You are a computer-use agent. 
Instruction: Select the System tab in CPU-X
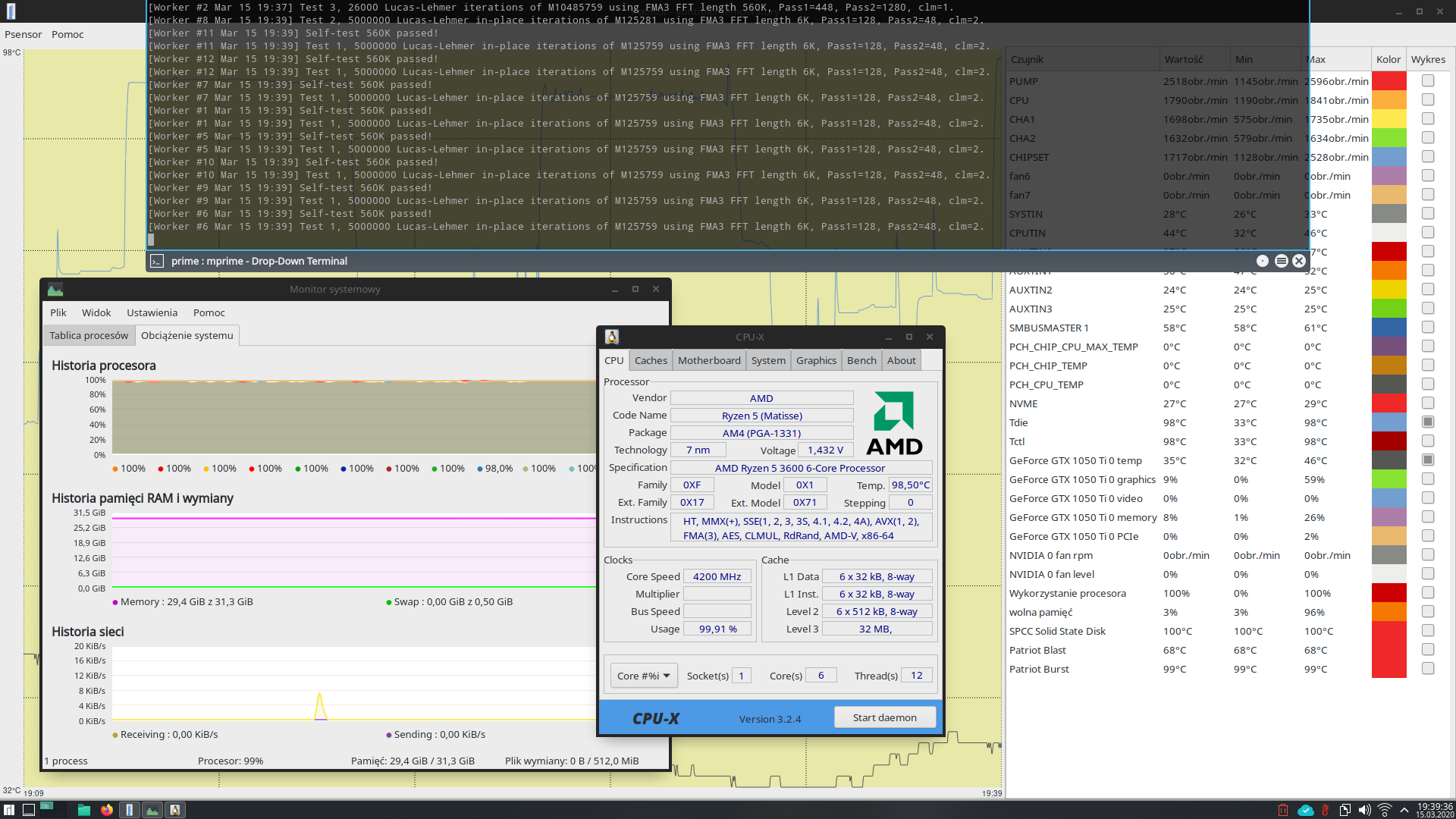coord(768,360)
